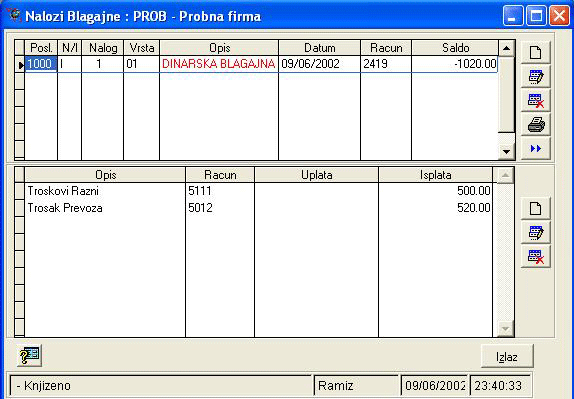574x399 pixels.
Task: Close the Nalozi Blagajne window
Action: (x=559, y=16)
